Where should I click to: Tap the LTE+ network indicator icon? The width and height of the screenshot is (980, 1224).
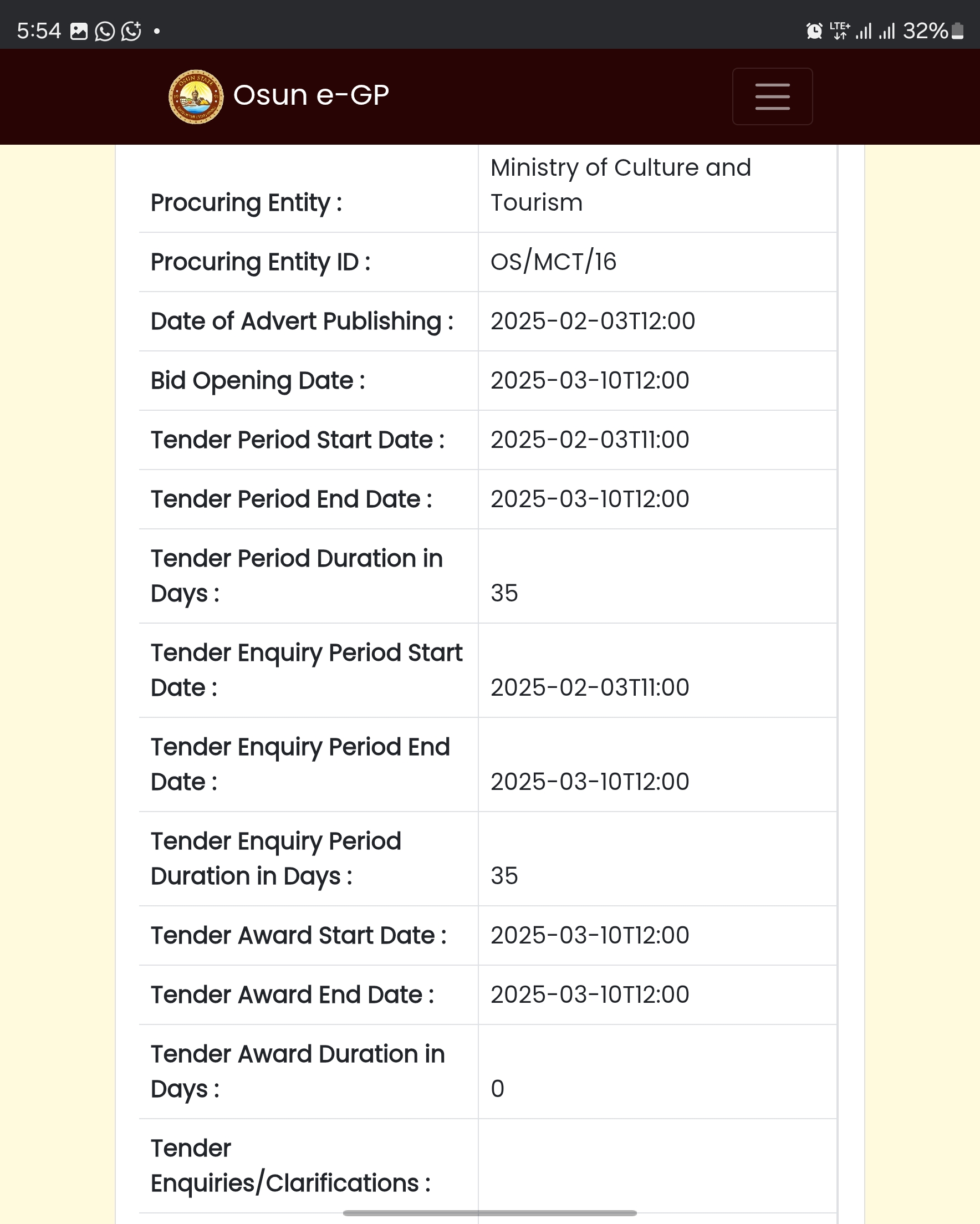[x=840, y=30]
